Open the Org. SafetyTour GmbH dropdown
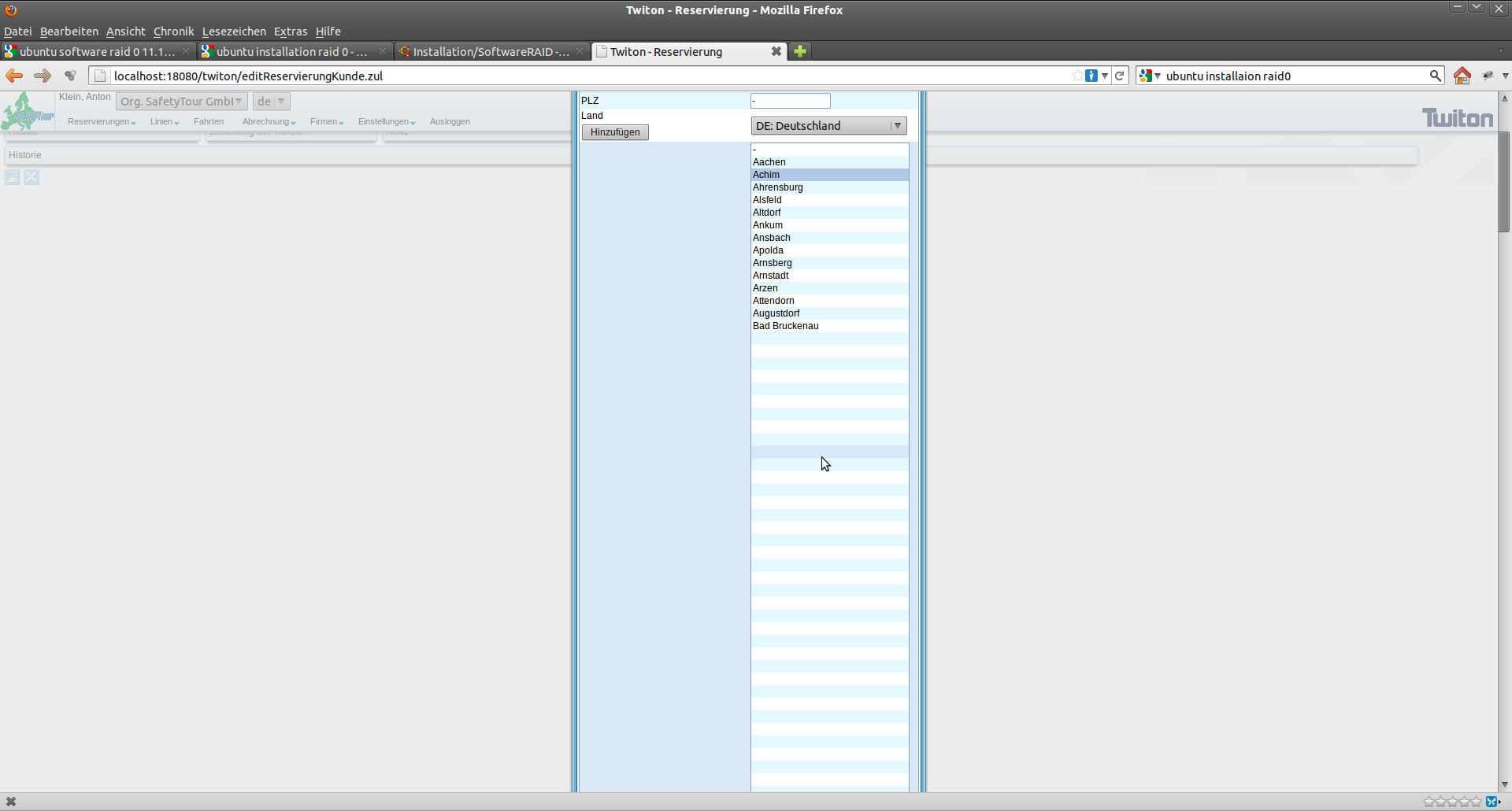Screen dimensions: 1512x811 (x=181, y=102)
